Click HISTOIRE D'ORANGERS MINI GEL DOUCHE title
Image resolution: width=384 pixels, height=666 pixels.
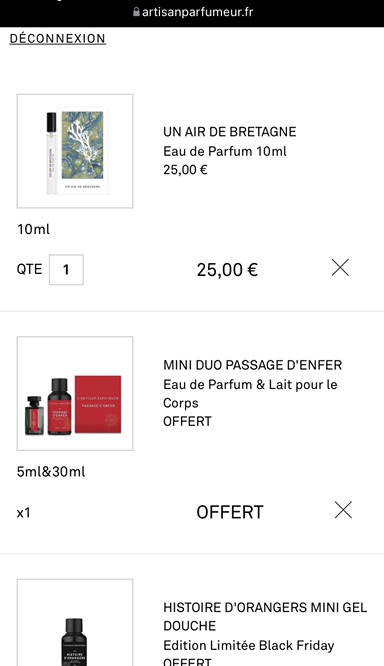[265, 617]
